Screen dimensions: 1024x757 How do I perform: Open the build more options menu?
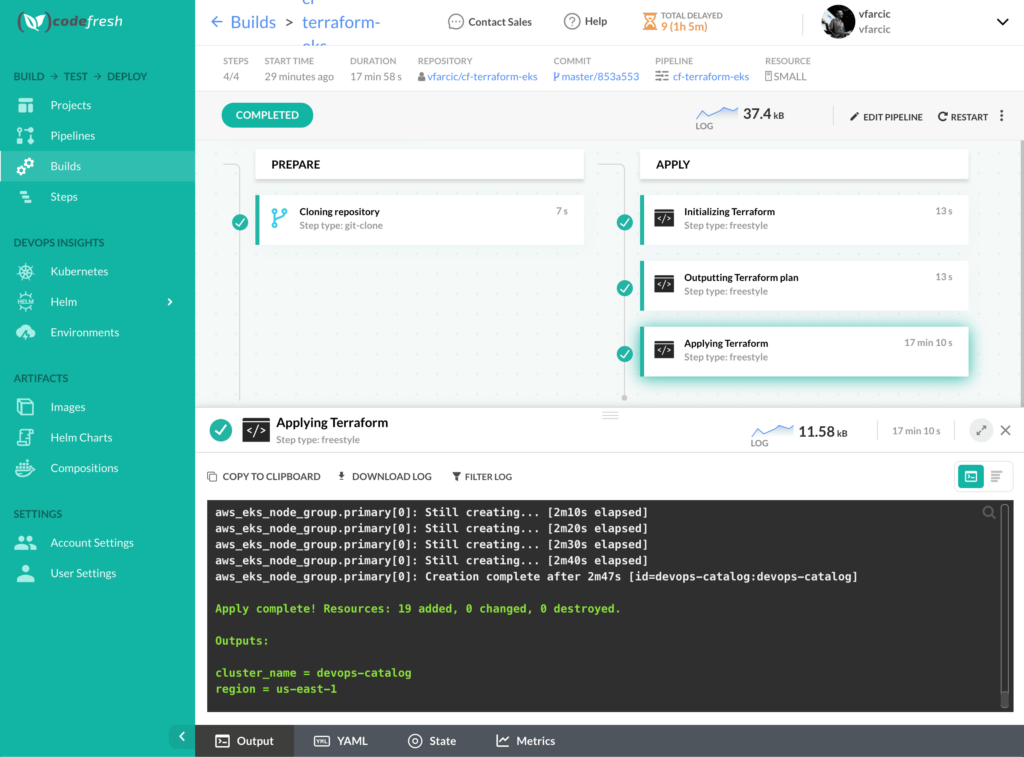(x=1002, y=116)
